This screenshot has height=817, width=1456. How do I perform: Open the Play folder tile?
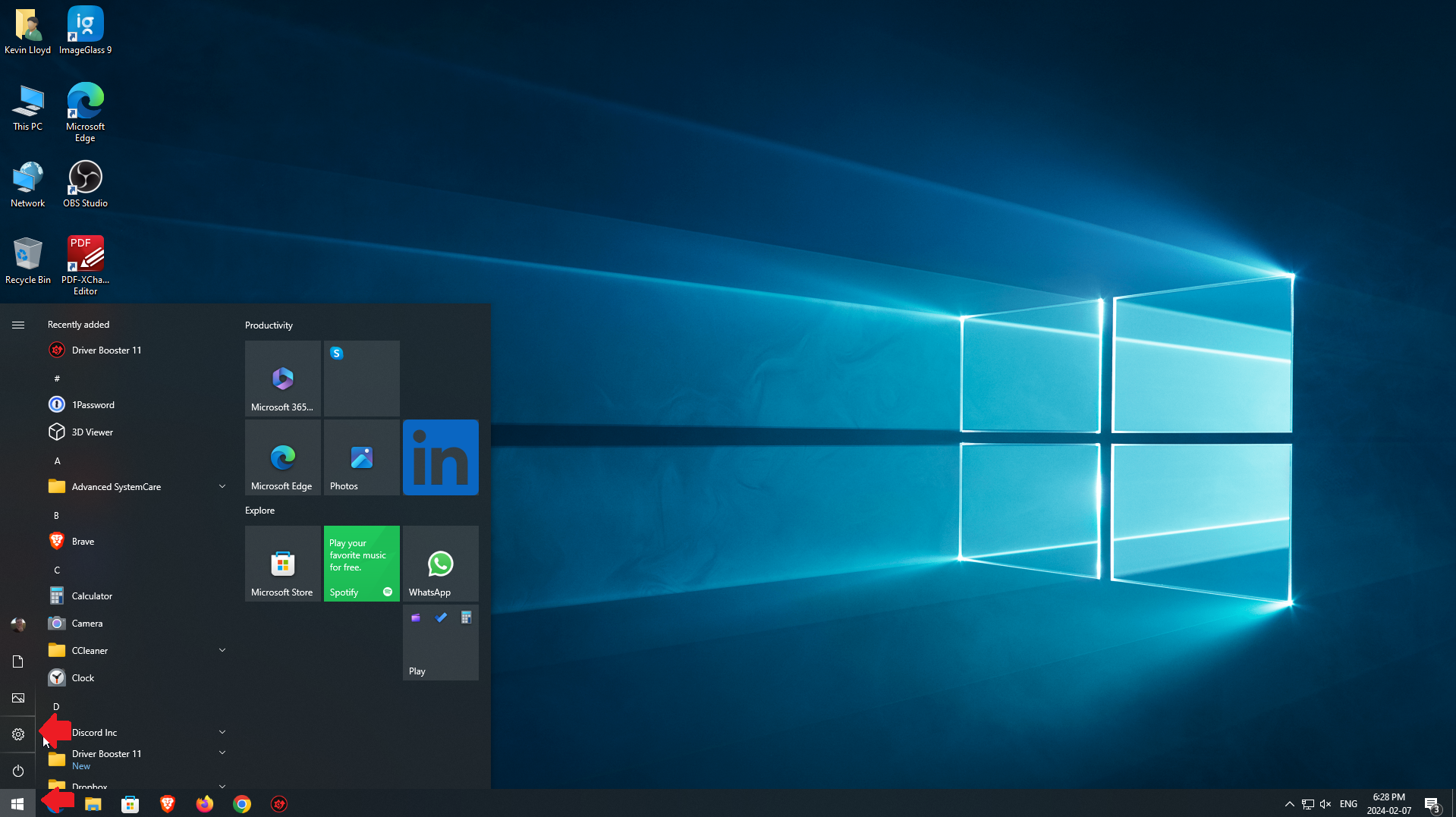click(x=441, y=643)
